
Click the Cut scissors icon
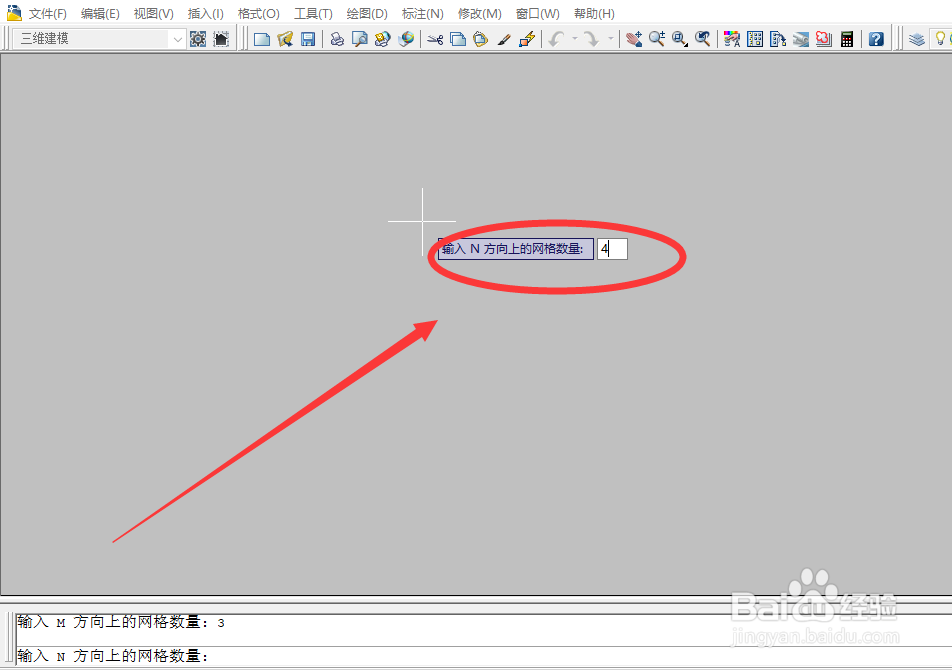click(x=435, y=39)
